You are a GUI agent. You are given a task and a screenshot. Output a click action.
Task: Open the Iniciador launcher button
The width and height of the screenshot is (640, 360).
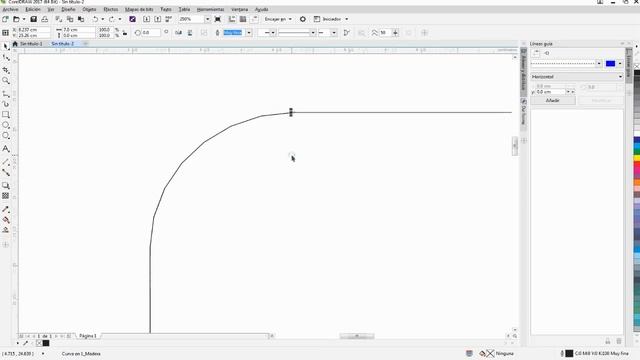tap(331, 19)
